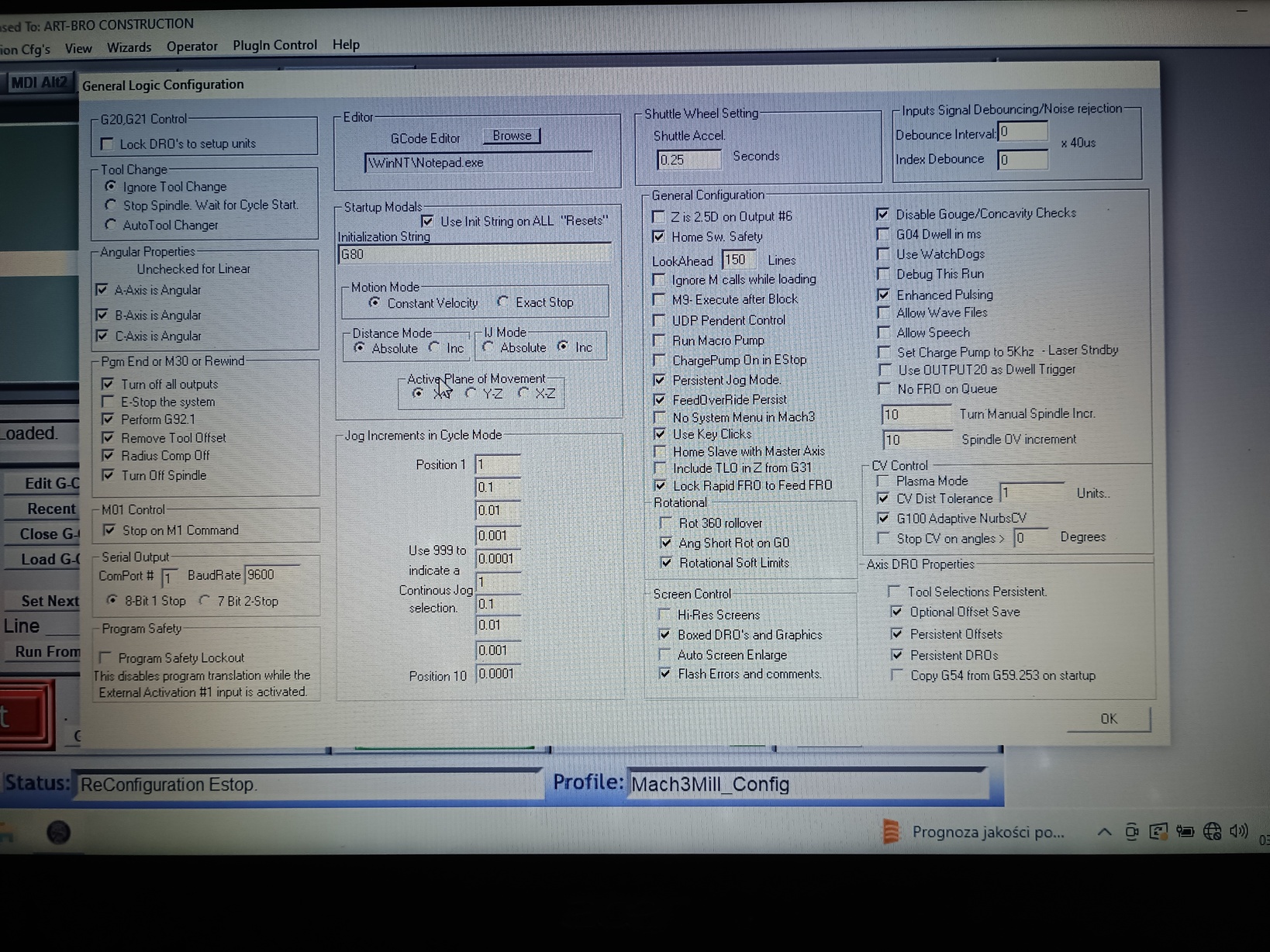Click the Profile Mach3Mill_Config field
Viewport: 1270px width, 952px height.
click(807, 784)
